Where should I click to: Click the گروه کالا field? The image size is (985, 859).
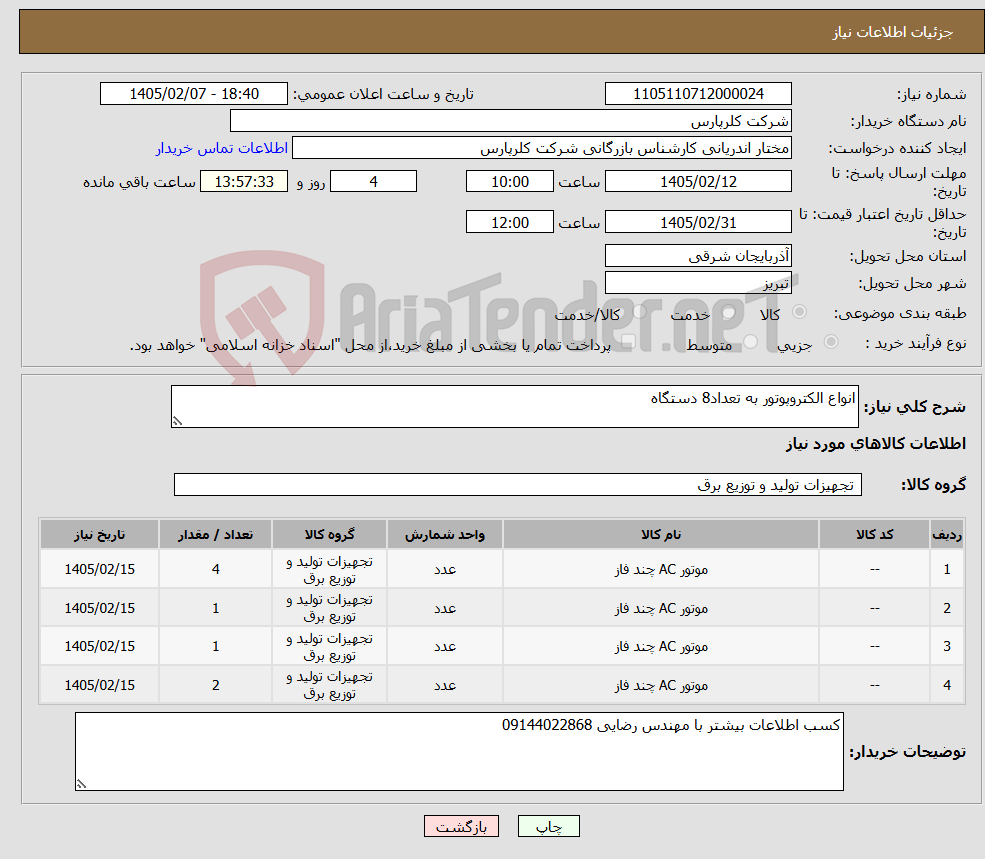coord(518,484)
